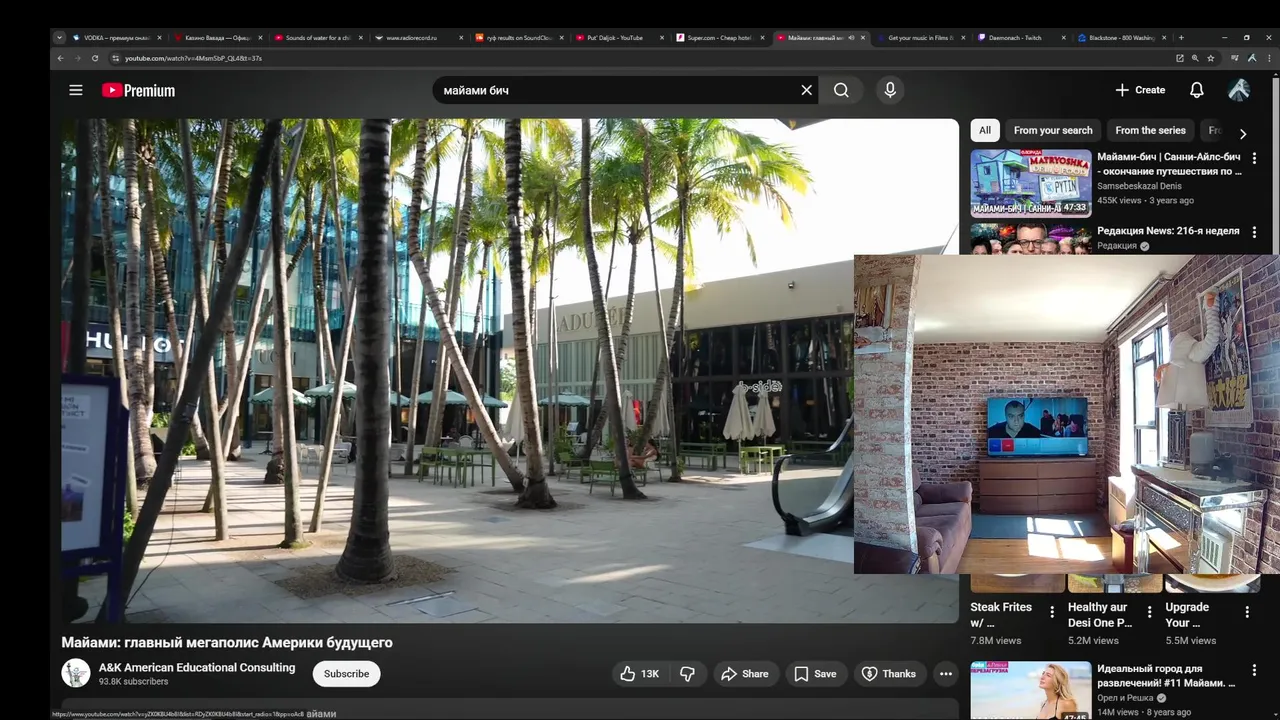Select the All filter chip
This screenshot has height=720, width=1280.
point(985,130)
